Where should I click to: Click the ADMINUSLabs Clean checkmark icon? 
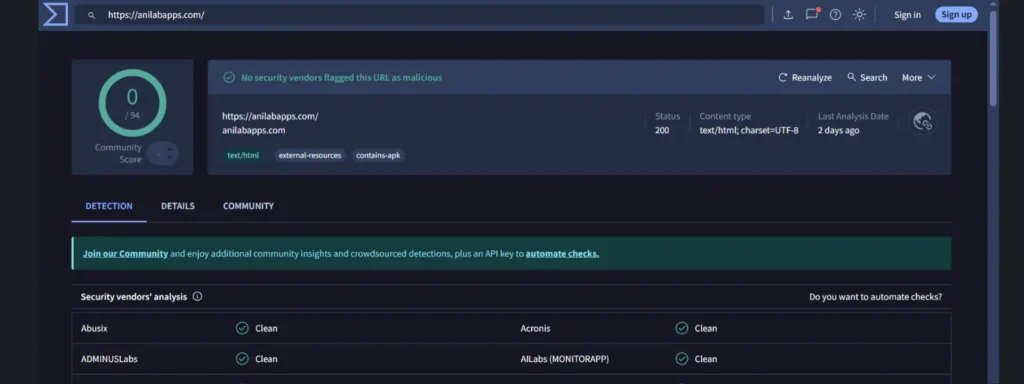click(x=242, y=359)
